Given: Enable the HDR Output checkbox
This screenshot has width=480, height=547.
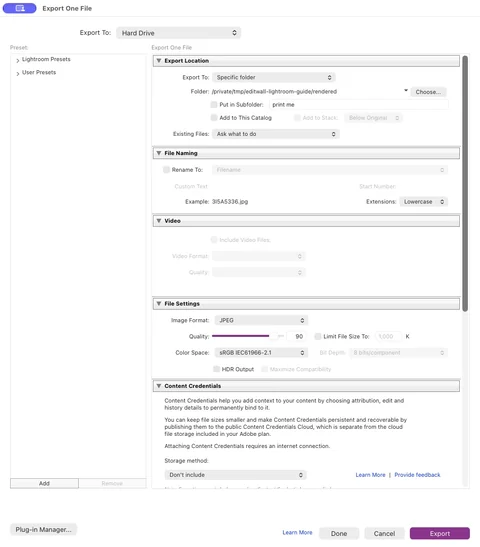Looking at the screenshot, I should (x=216, y=369).
